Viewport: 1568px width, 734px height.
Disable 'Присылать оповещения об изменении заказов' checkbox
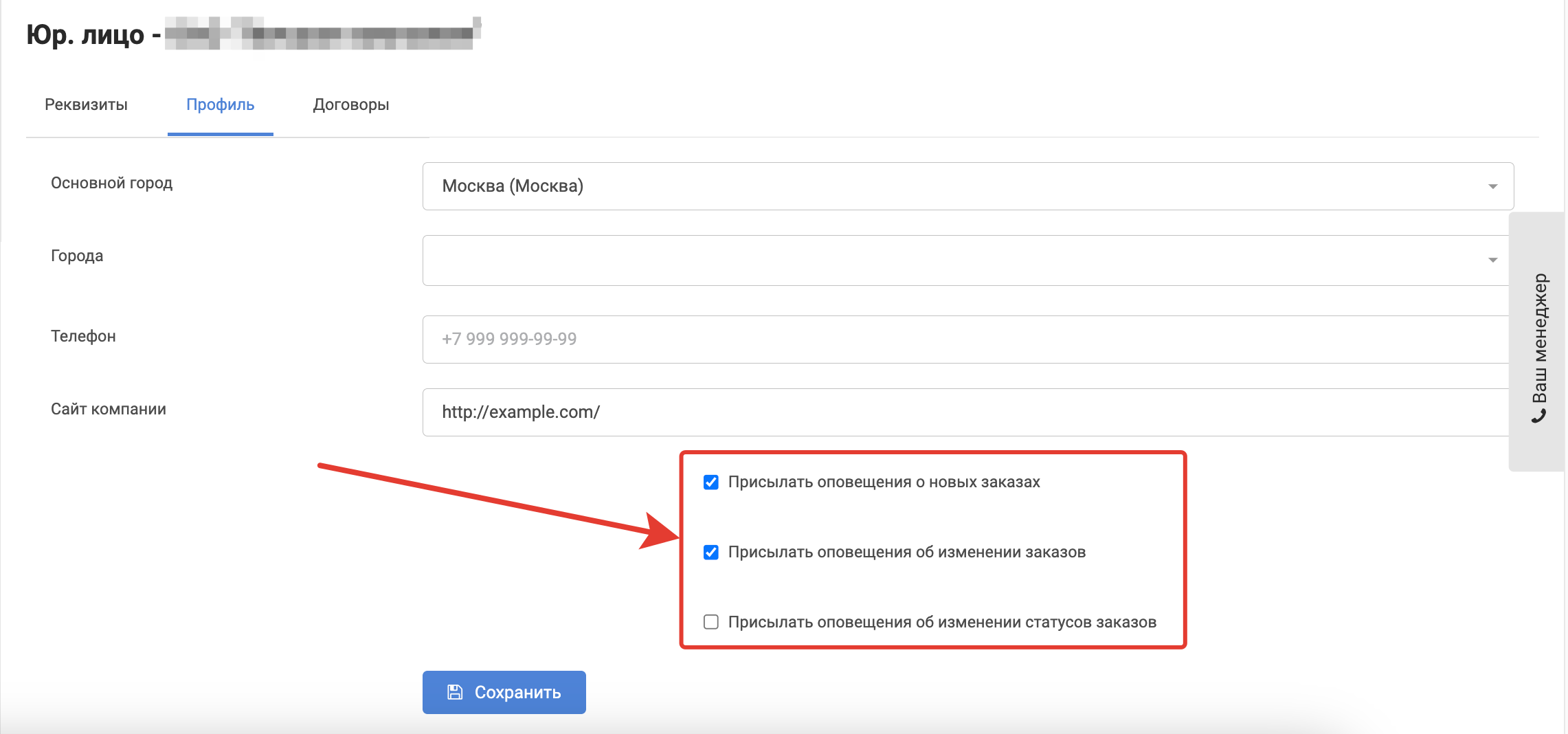pos(711,553)
